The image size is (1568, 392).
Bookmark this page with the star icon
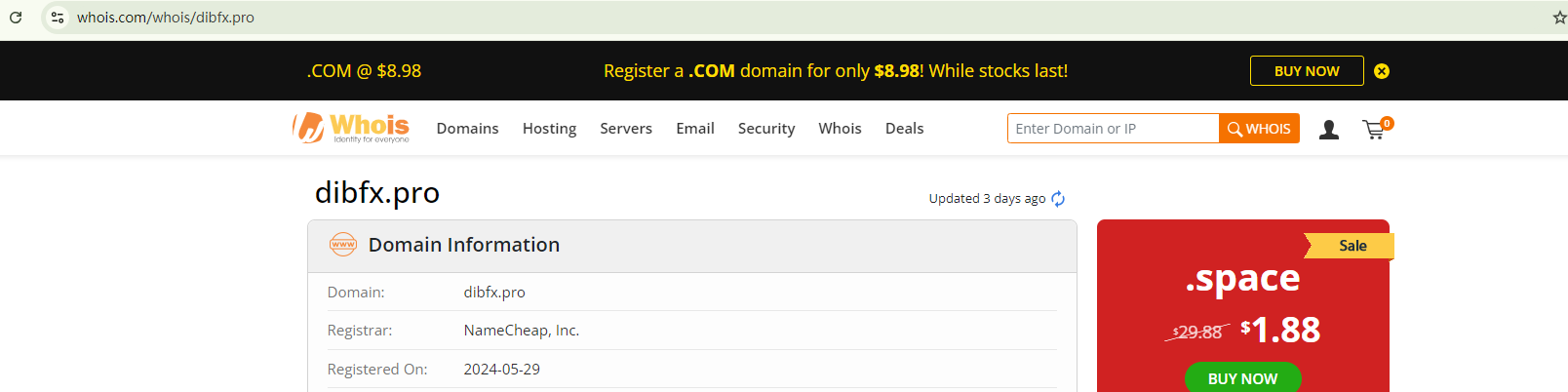(1558, 18)
